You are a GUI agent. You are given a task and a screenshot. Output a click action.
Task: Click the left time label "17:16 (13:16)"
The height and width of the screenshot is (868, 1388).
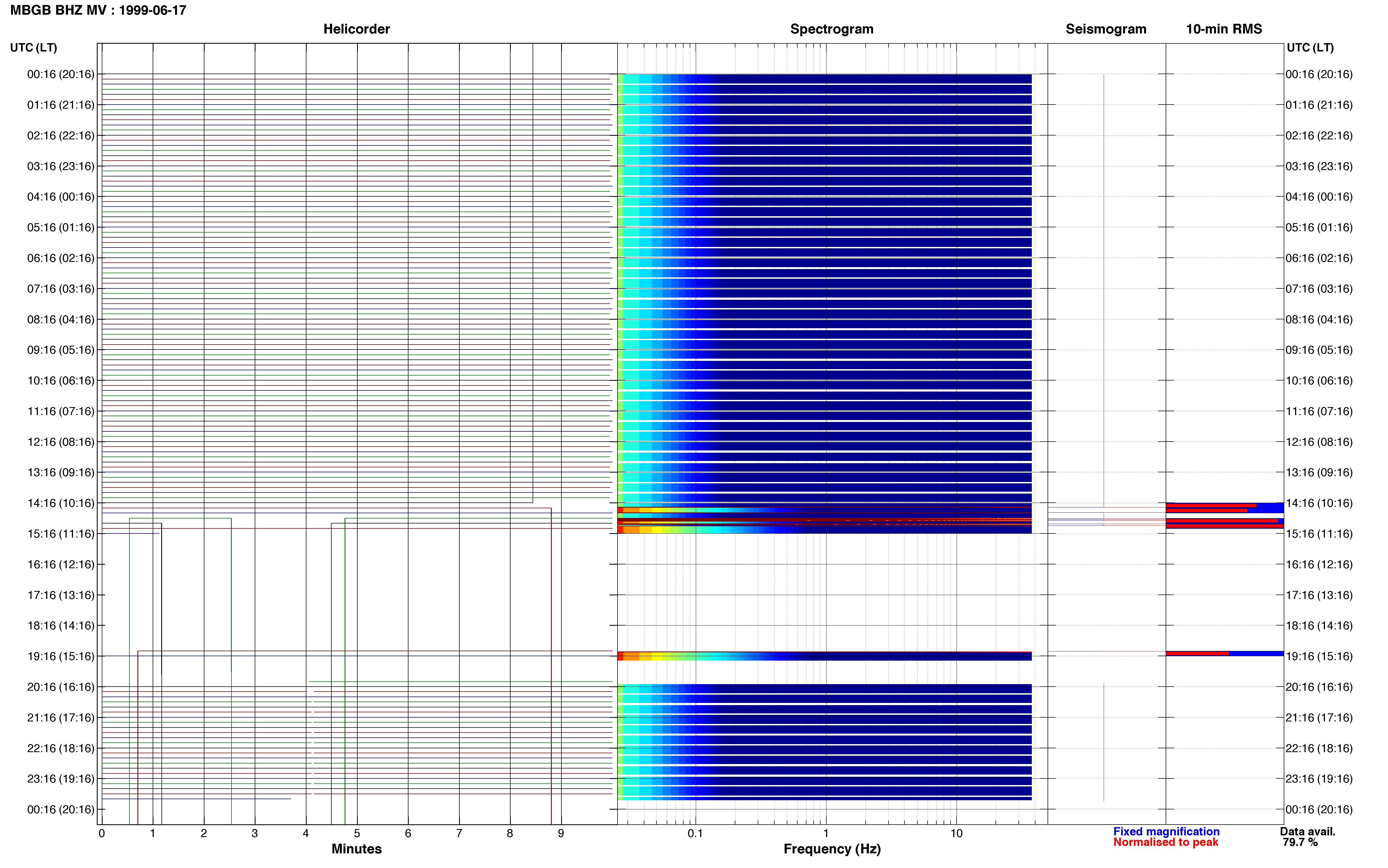tap(61, 595)
